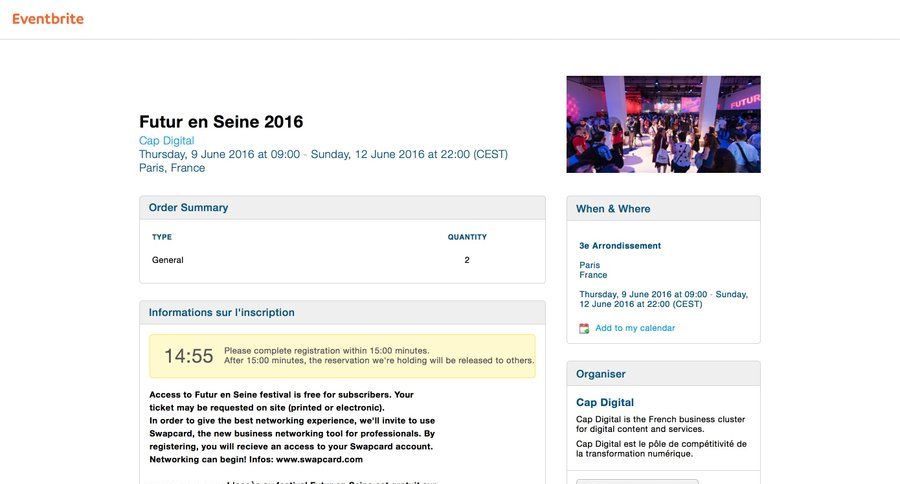This screenshot has width=900, height=484.
Task: Select the 'Cap Digital est le pôle de compétitivité' text
Action: click(x=661, y=448)
